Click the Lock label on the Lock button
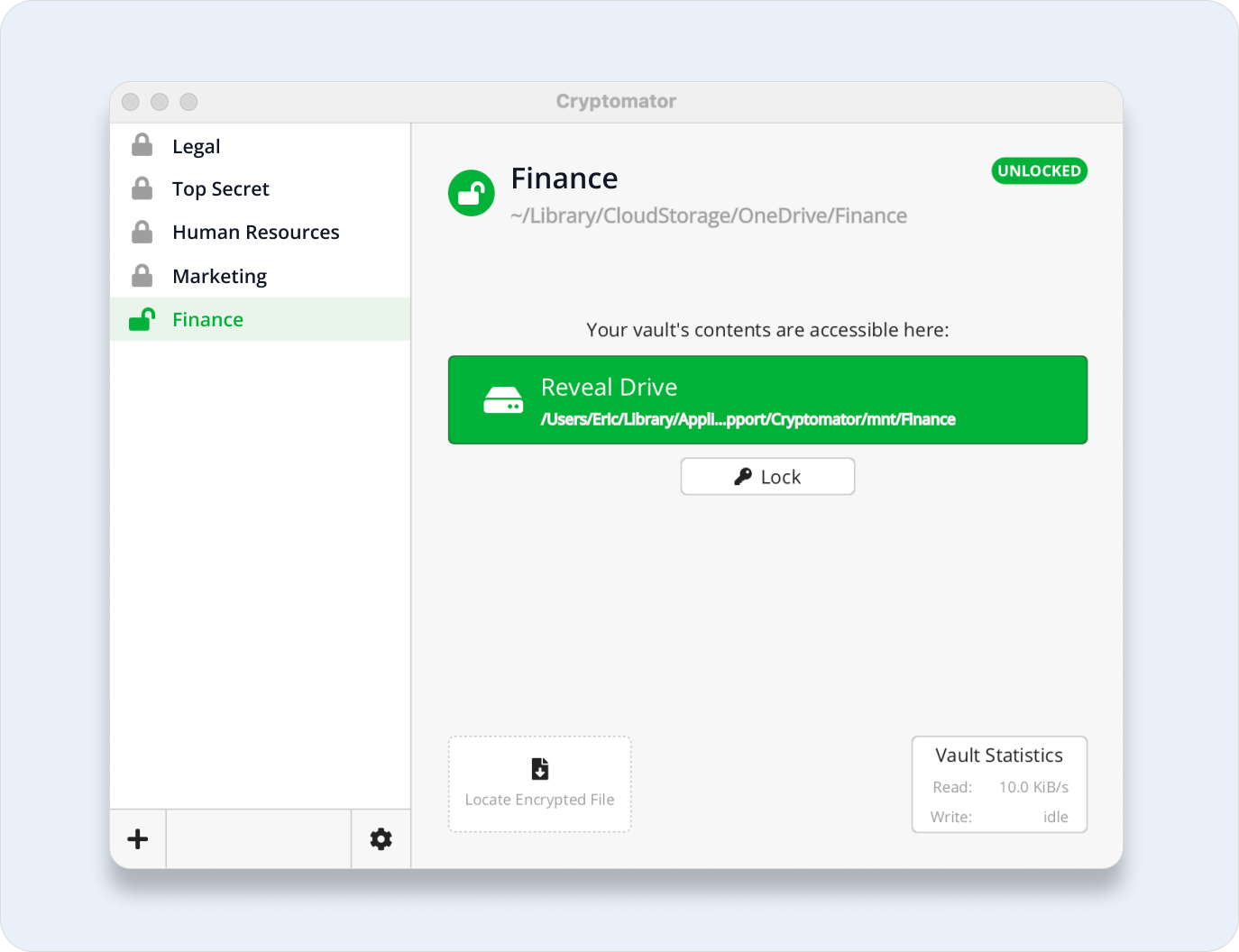 point(781,477)
